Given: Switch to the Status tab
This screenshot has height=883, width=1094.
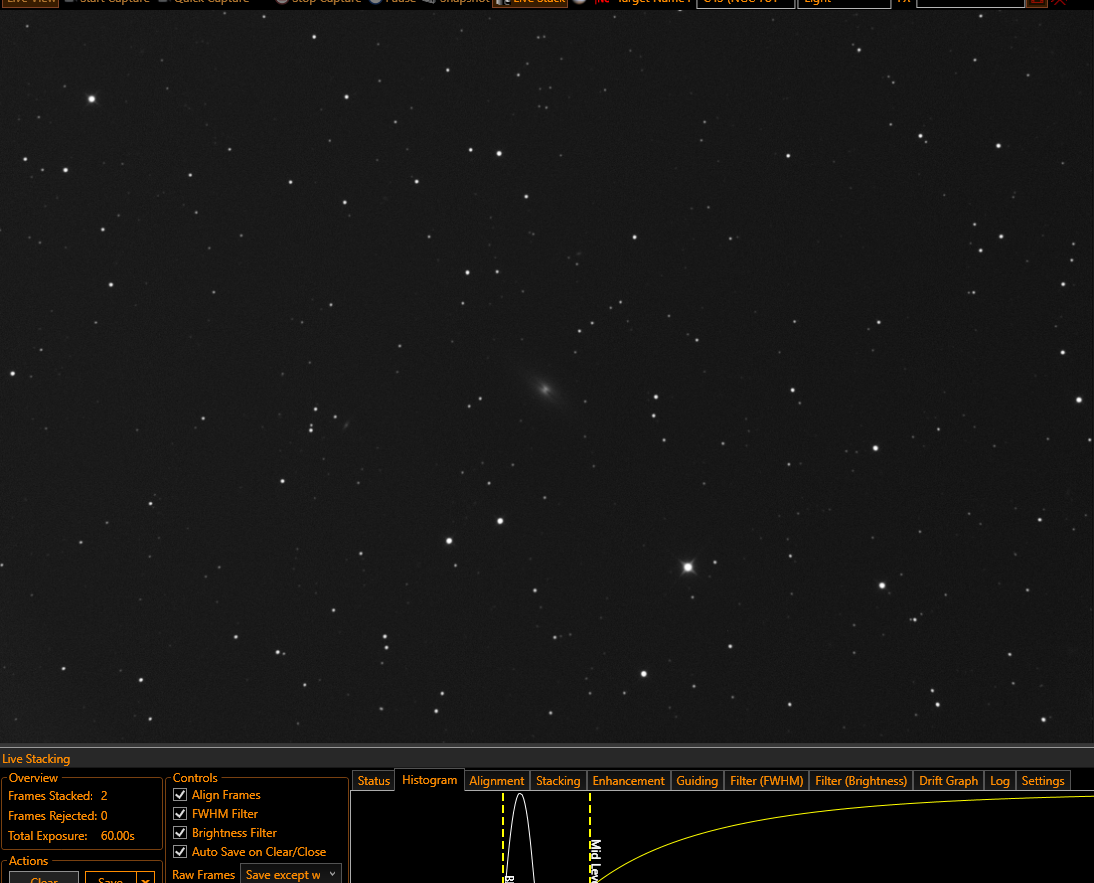Looking at the screenshot, I should [x=373, y=780].
